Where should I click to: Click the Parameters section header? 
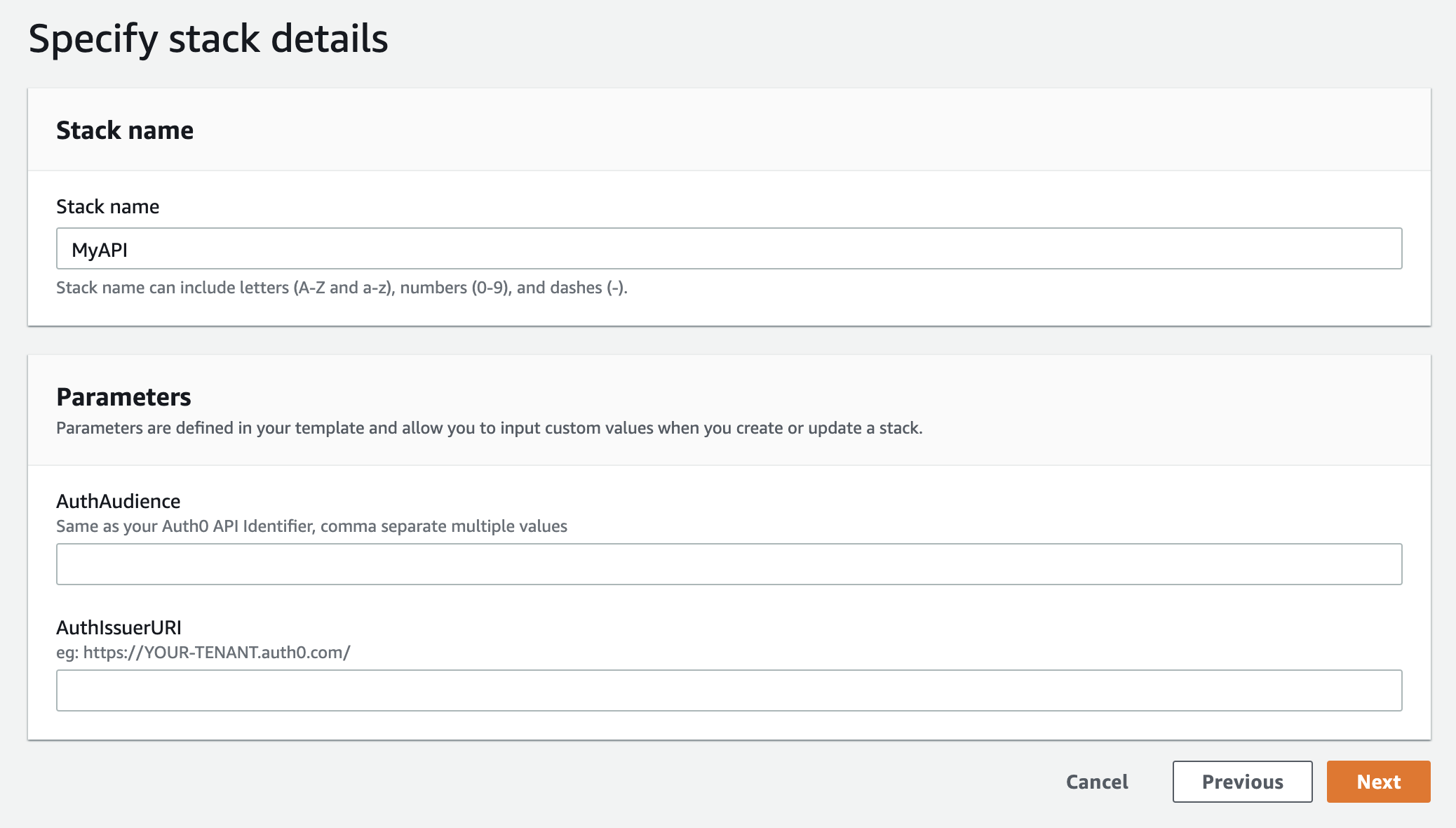[123, 396]
